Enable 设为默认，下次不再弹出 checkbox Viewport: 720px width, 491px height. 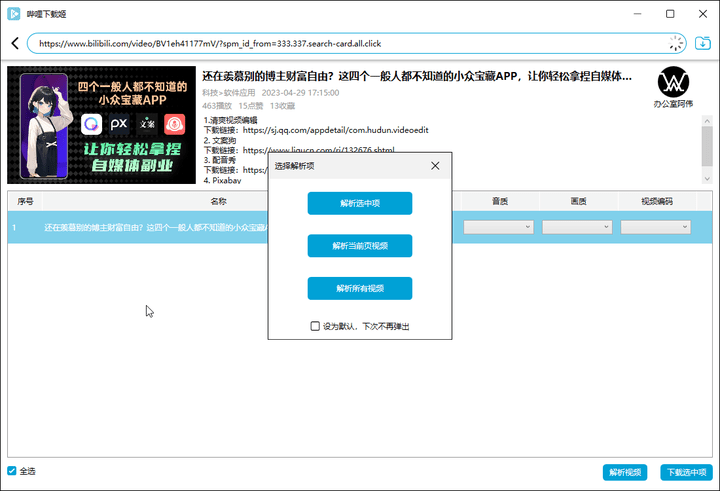click(x=315, y=326)
